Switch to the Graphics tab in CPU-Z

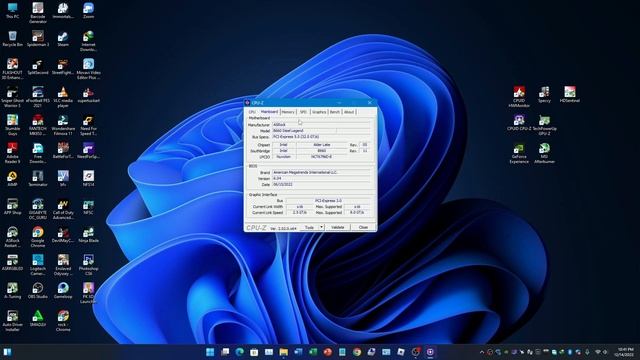(319, 112)
